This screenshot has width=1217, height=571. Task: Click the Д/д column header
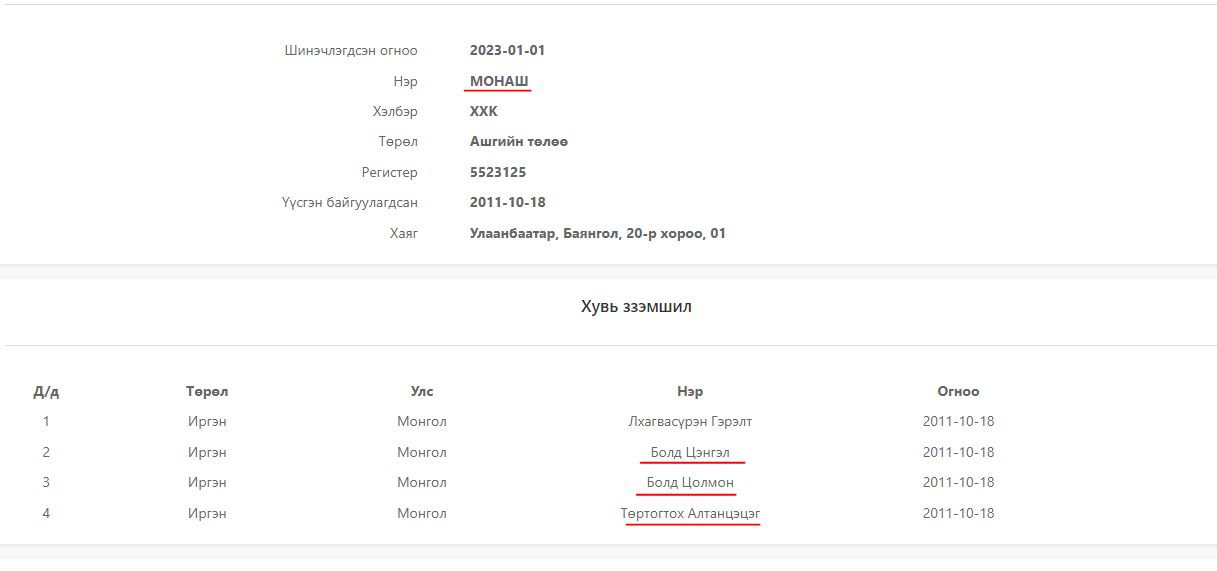point(46,392)
